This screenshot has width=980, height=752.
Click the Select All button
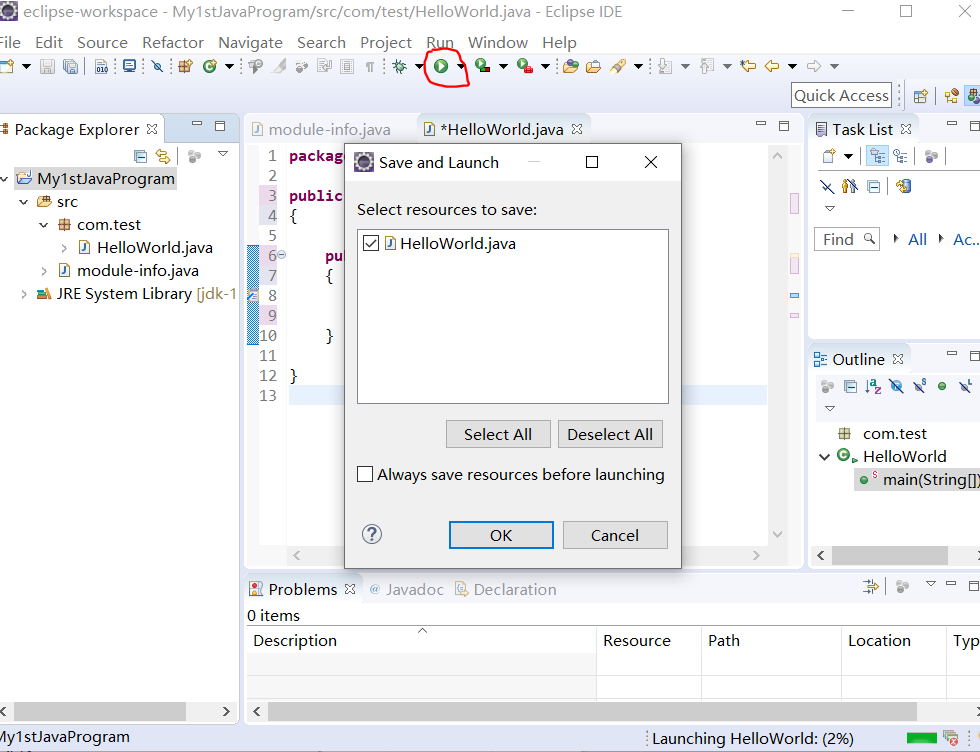498,434
